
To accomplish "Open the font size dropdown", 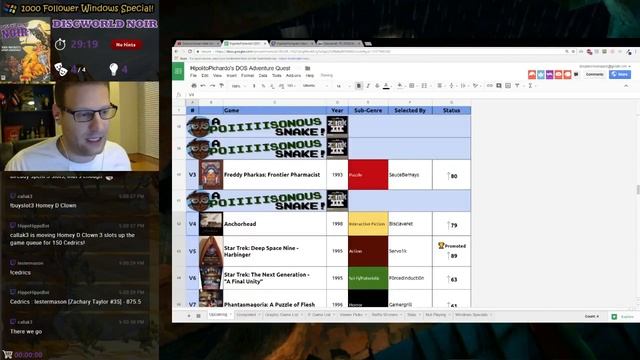I will tap(342, 86).
